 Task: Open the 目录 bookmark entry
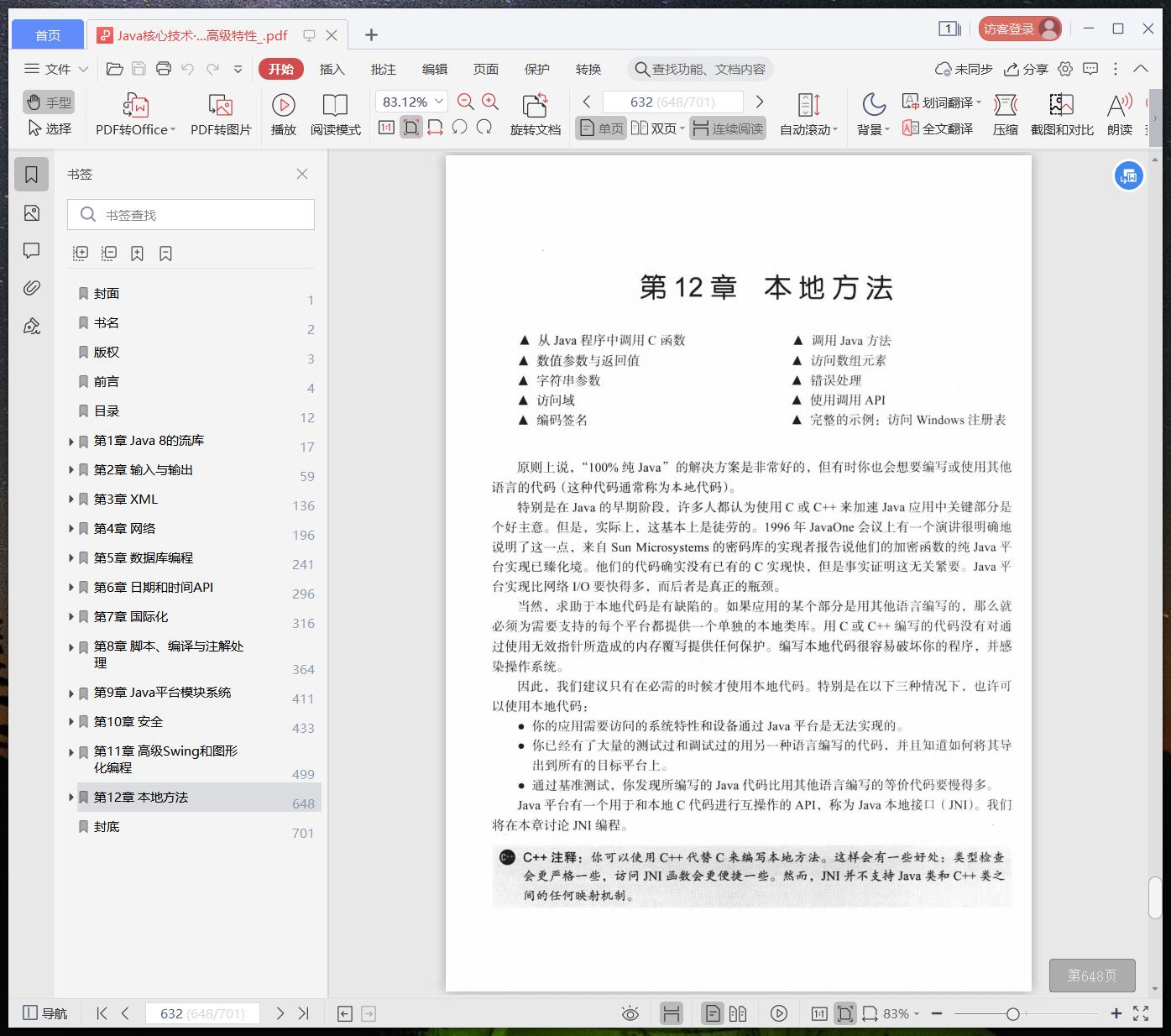click(107, 411)
